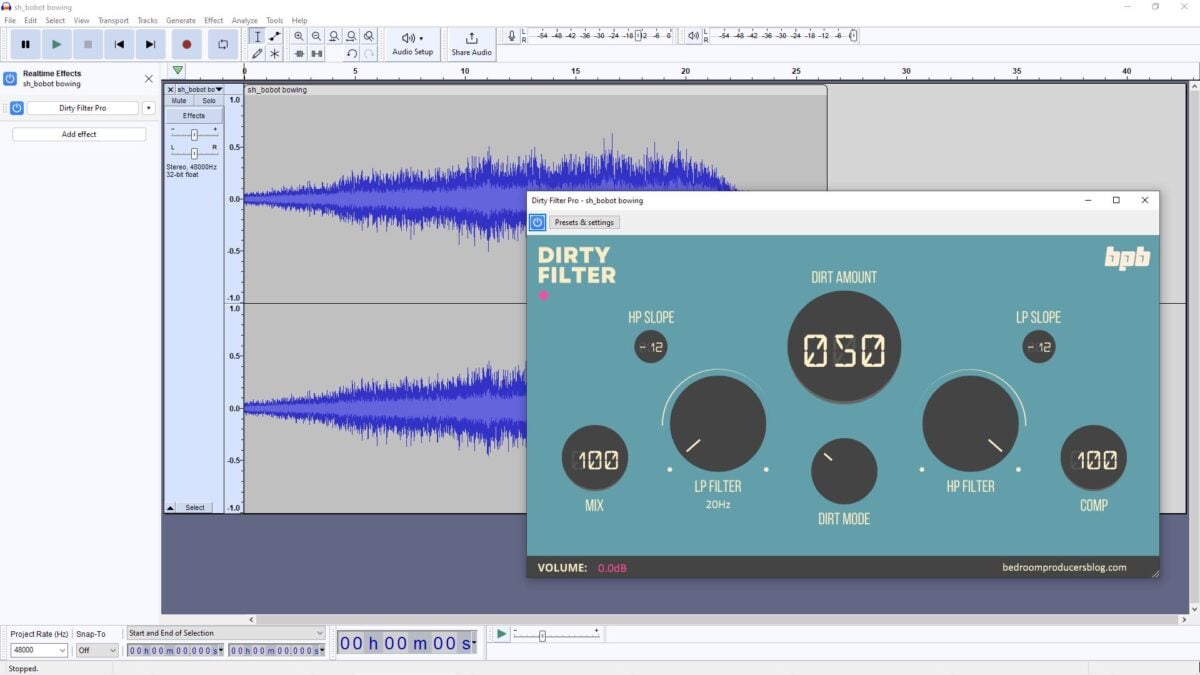Click the Trim audio outside selection icon
The width and height of the screenshot is (1200, 675).
pyautogui.click(x=299, y=54)
